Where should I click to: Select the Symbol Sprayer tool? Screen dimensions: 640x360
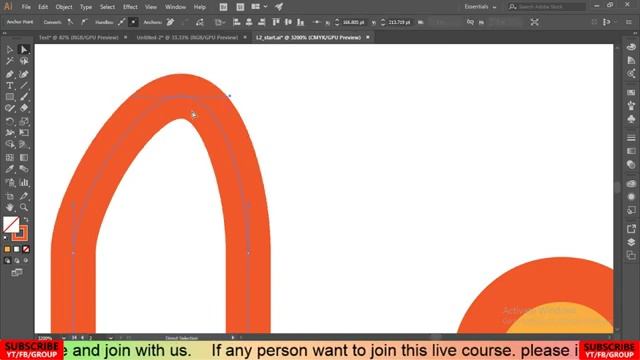[10, 182]
